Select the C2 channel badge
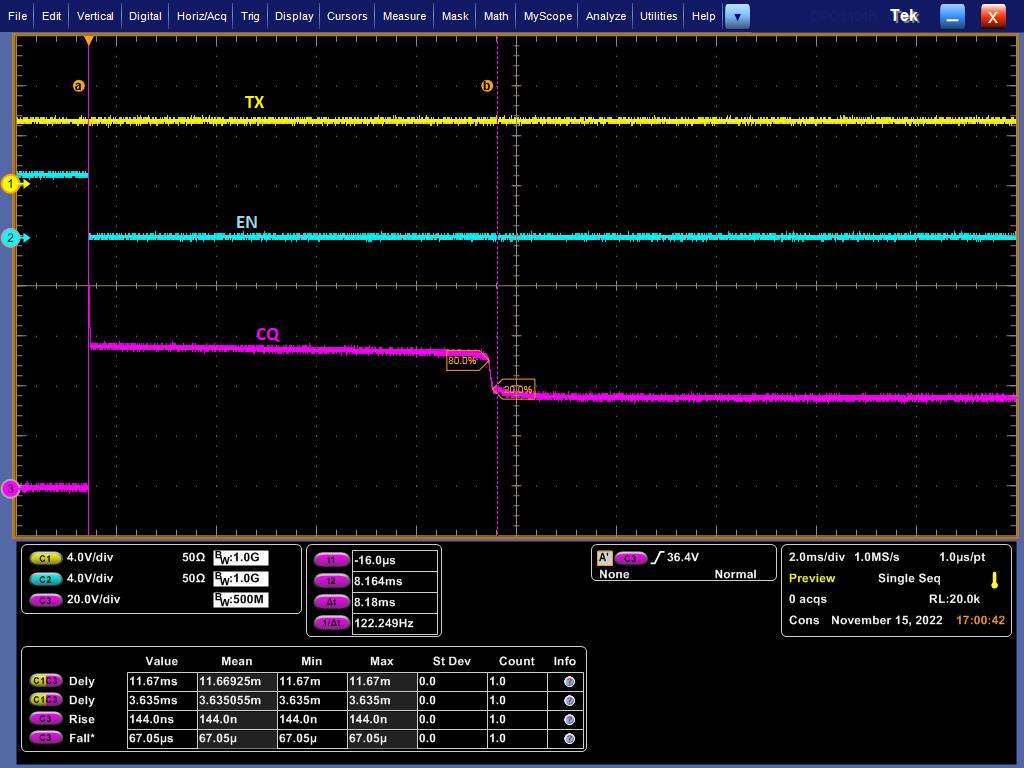1024x768 pixels. click(44, 579)
